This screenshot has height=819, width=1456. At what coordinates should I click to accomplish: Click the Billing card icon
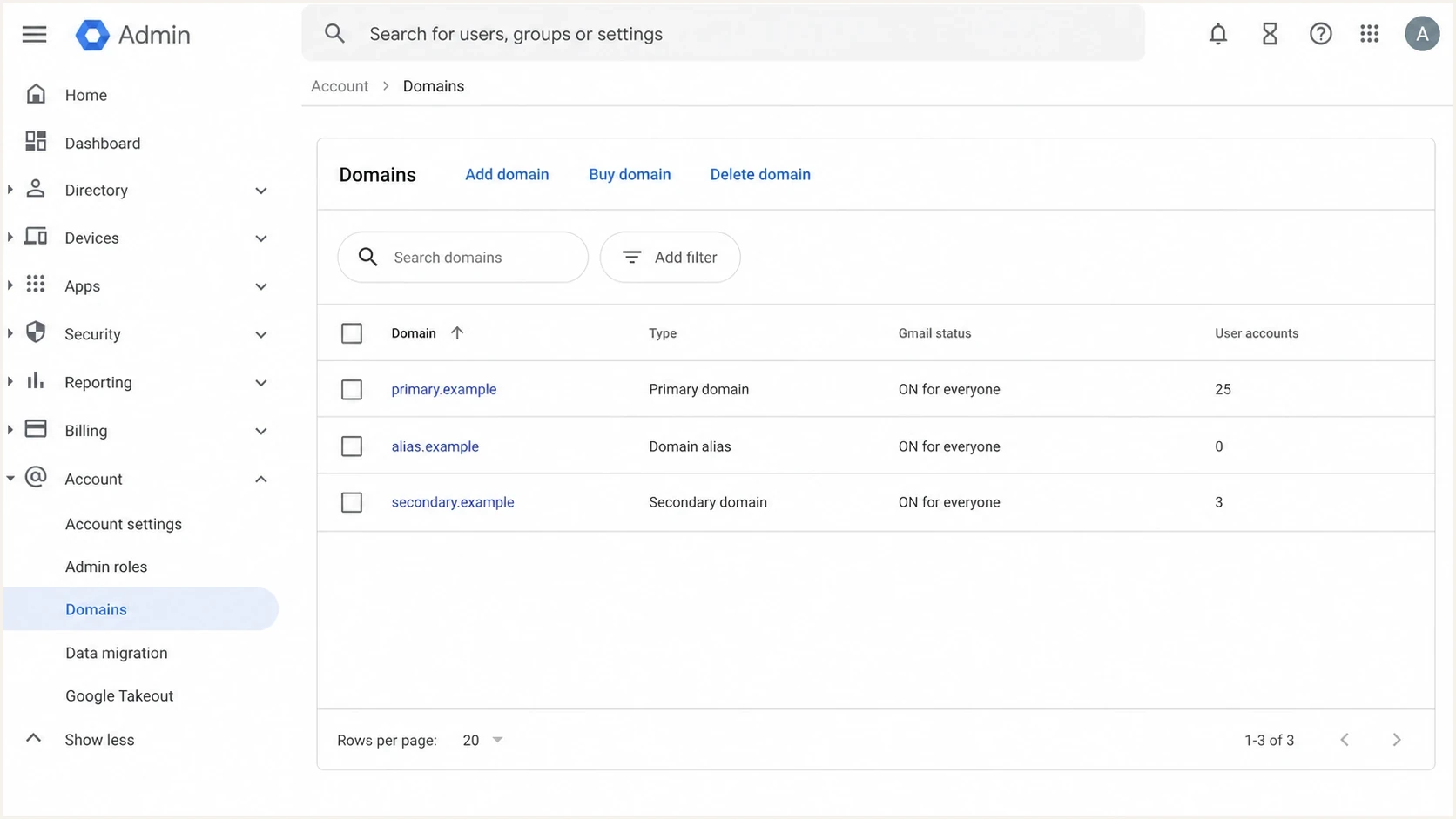click(x=36, y=428)
